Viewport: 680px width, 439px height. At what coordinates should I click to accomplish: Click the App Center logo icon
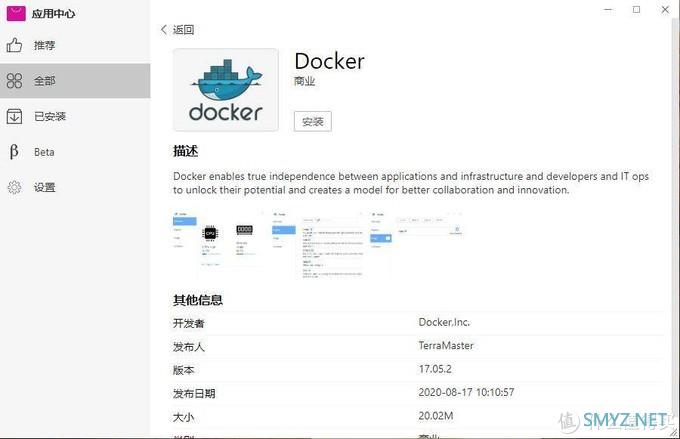coord(16,13)
